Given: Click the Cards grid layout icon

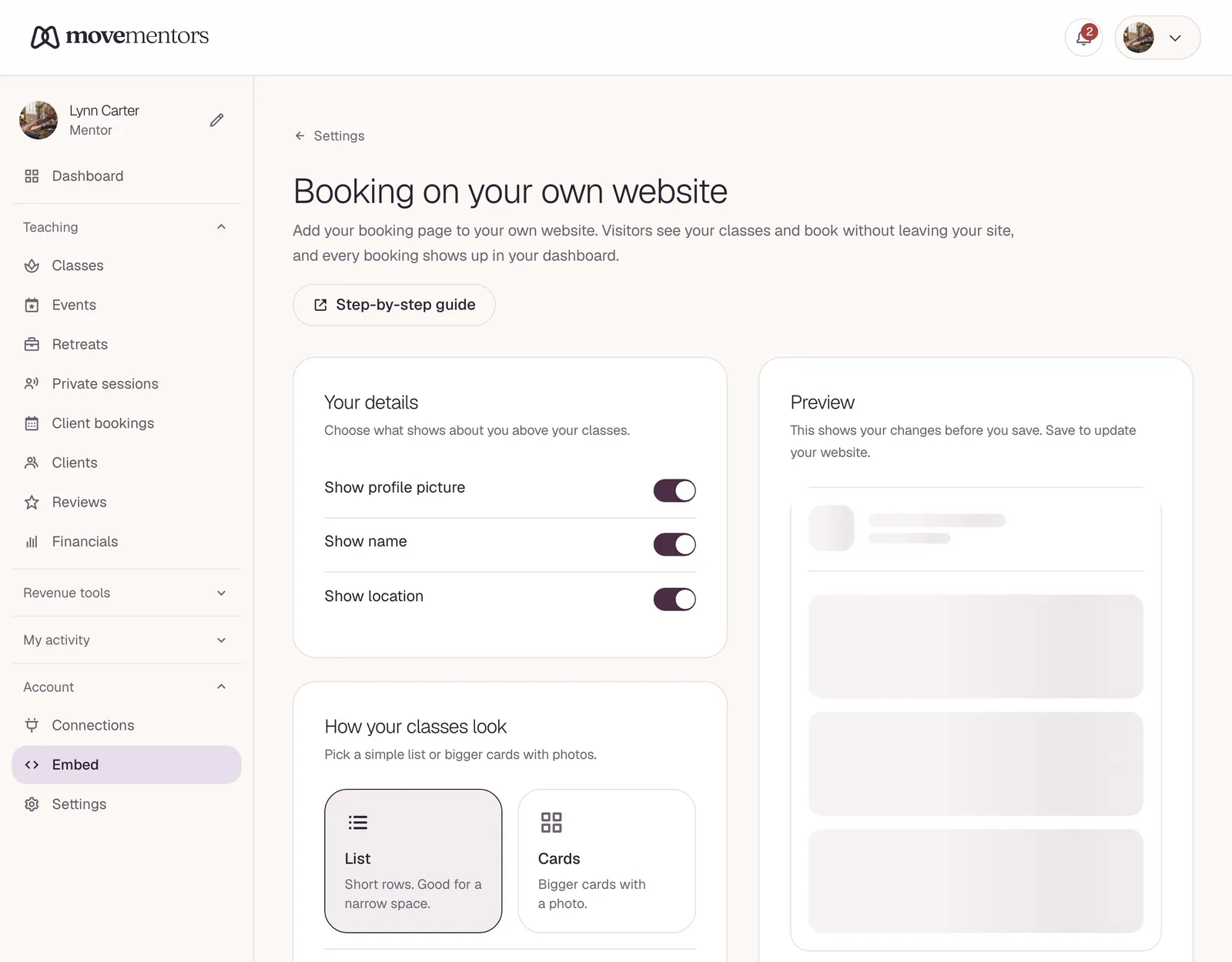Looking at the screenshot, I should 551,823.
